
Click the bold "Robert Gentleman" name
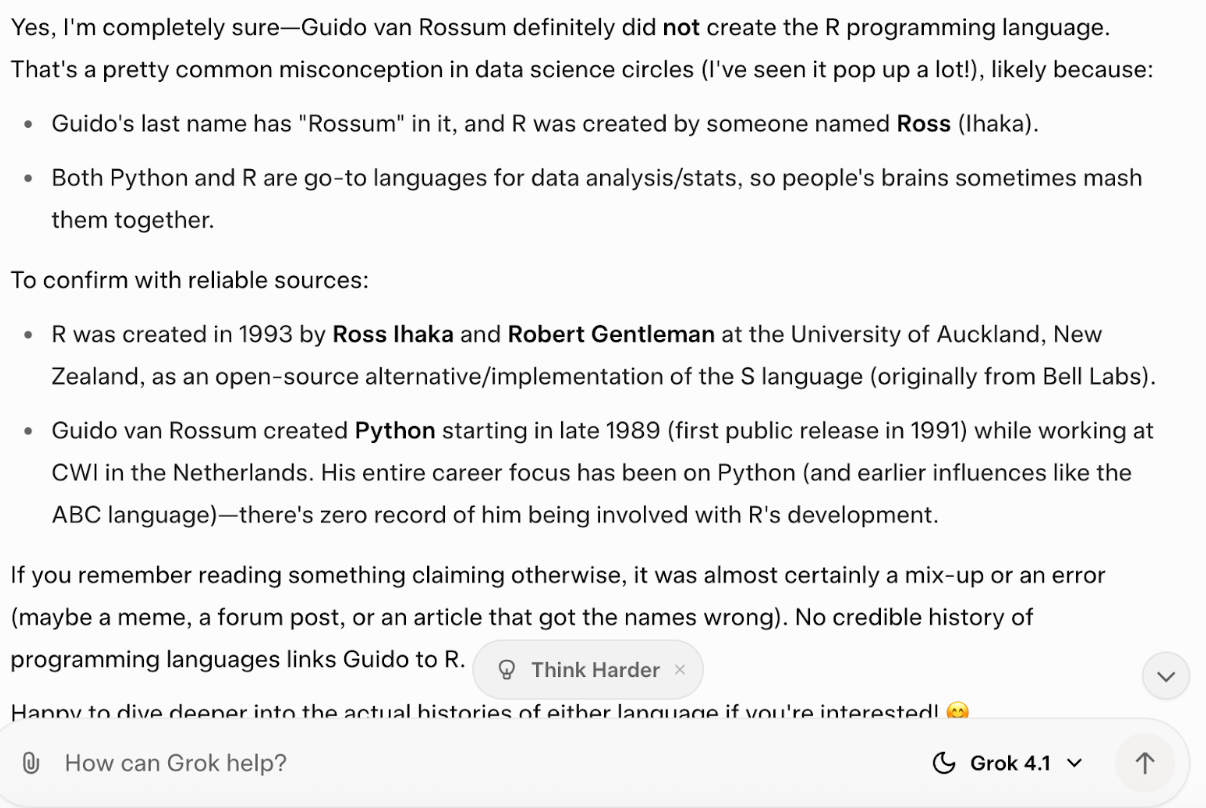point(611,334)
